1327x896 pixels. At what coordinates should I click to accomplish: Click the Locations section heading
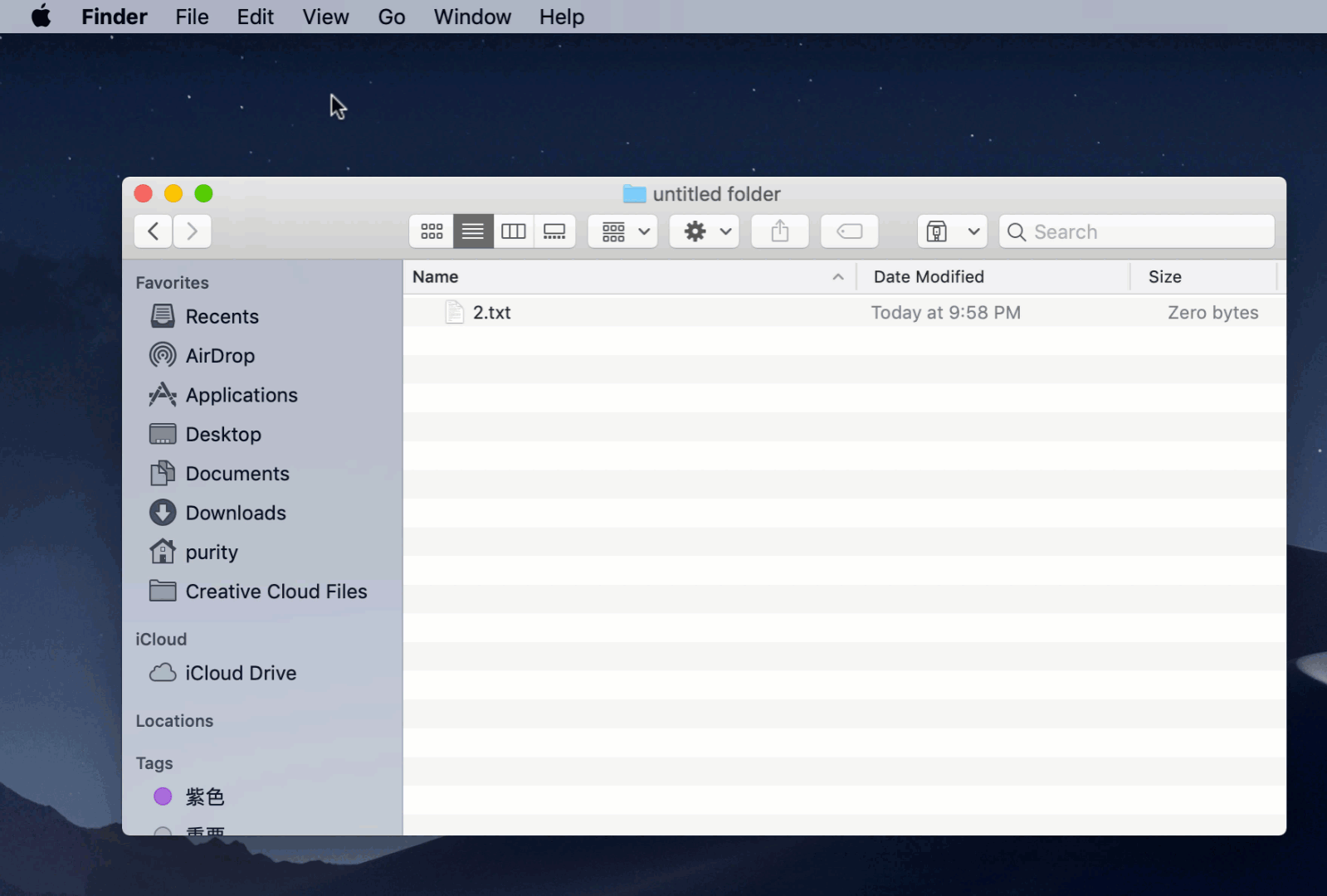[174, 721]
